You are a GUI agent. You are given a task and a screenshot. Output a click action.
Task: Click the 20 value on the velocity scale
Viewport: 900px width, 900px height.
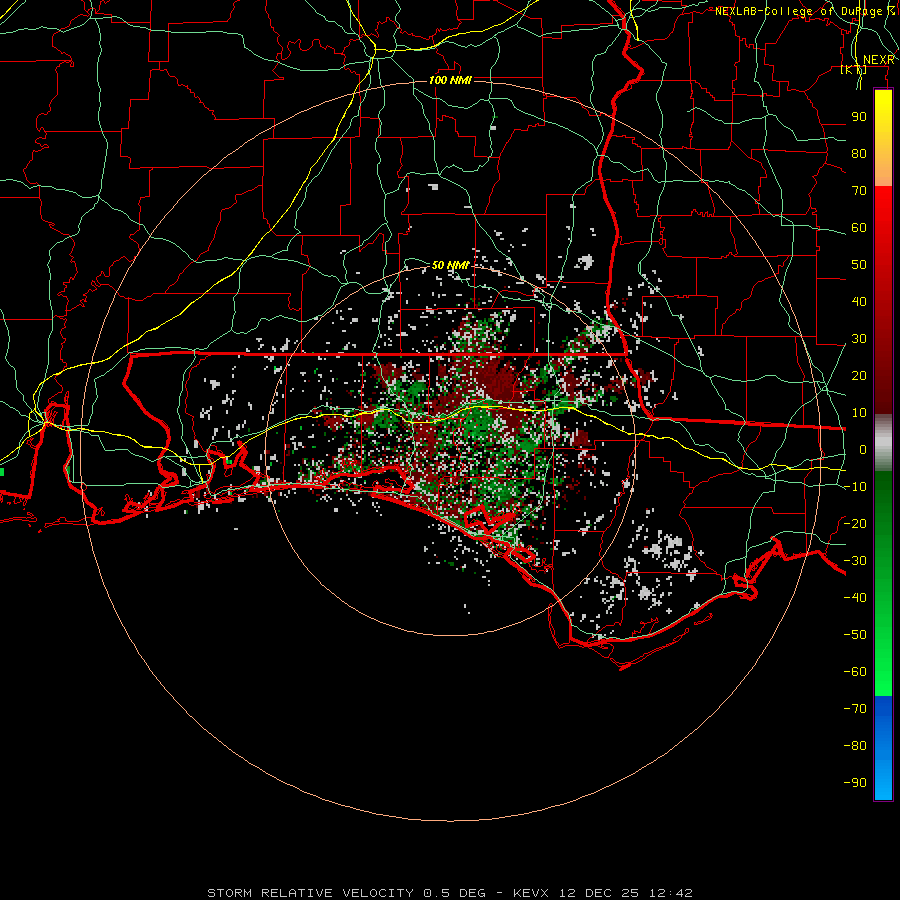tap(859, 376)
